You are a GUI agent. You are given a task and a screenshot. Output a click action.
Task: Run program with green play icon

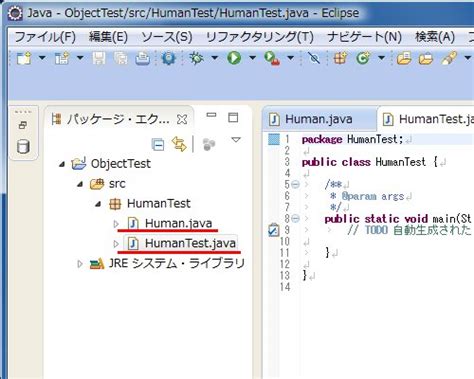point(234,58)
